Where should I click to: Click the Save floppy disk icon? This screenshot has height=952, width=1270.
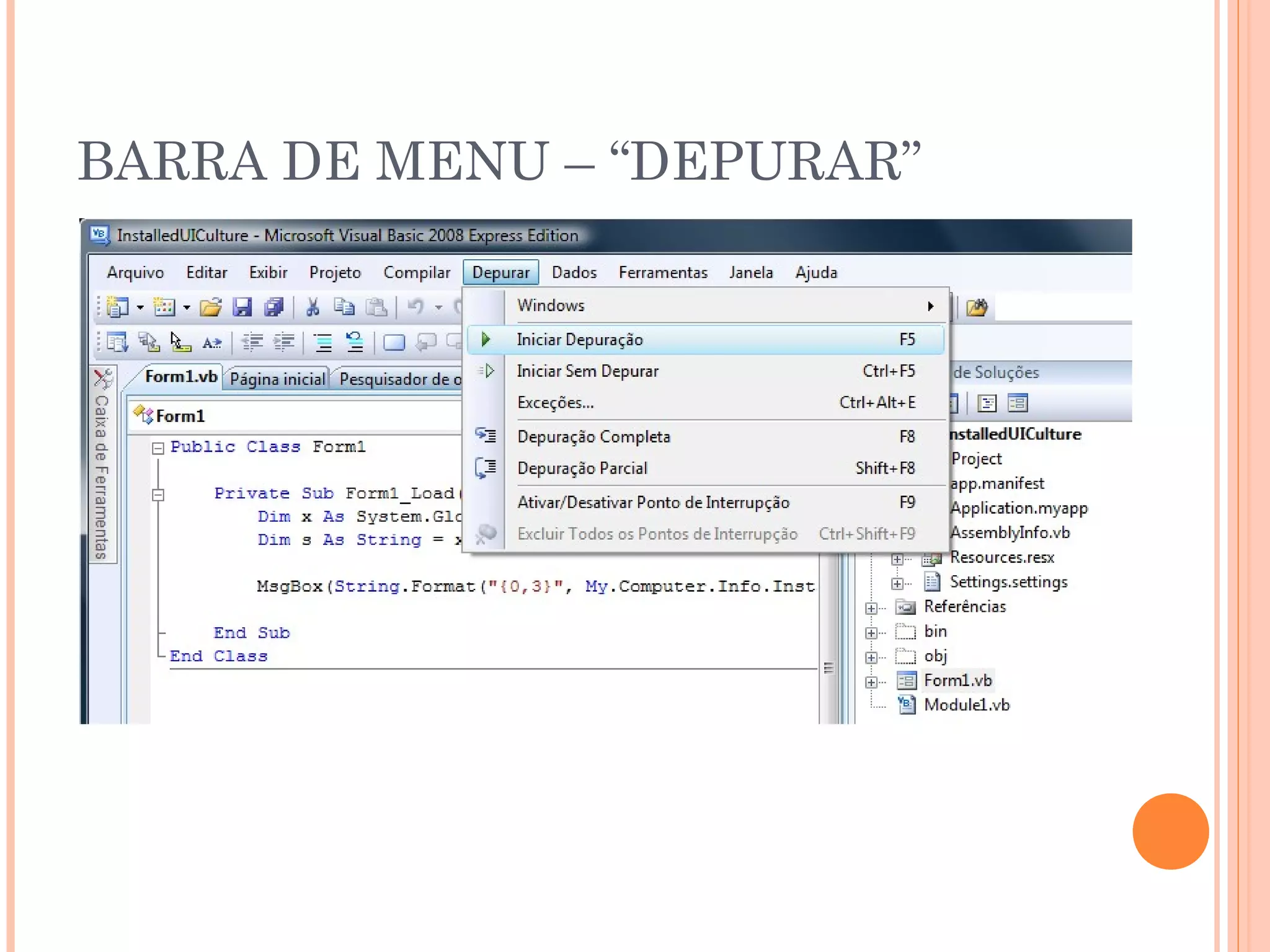(242, 307)
